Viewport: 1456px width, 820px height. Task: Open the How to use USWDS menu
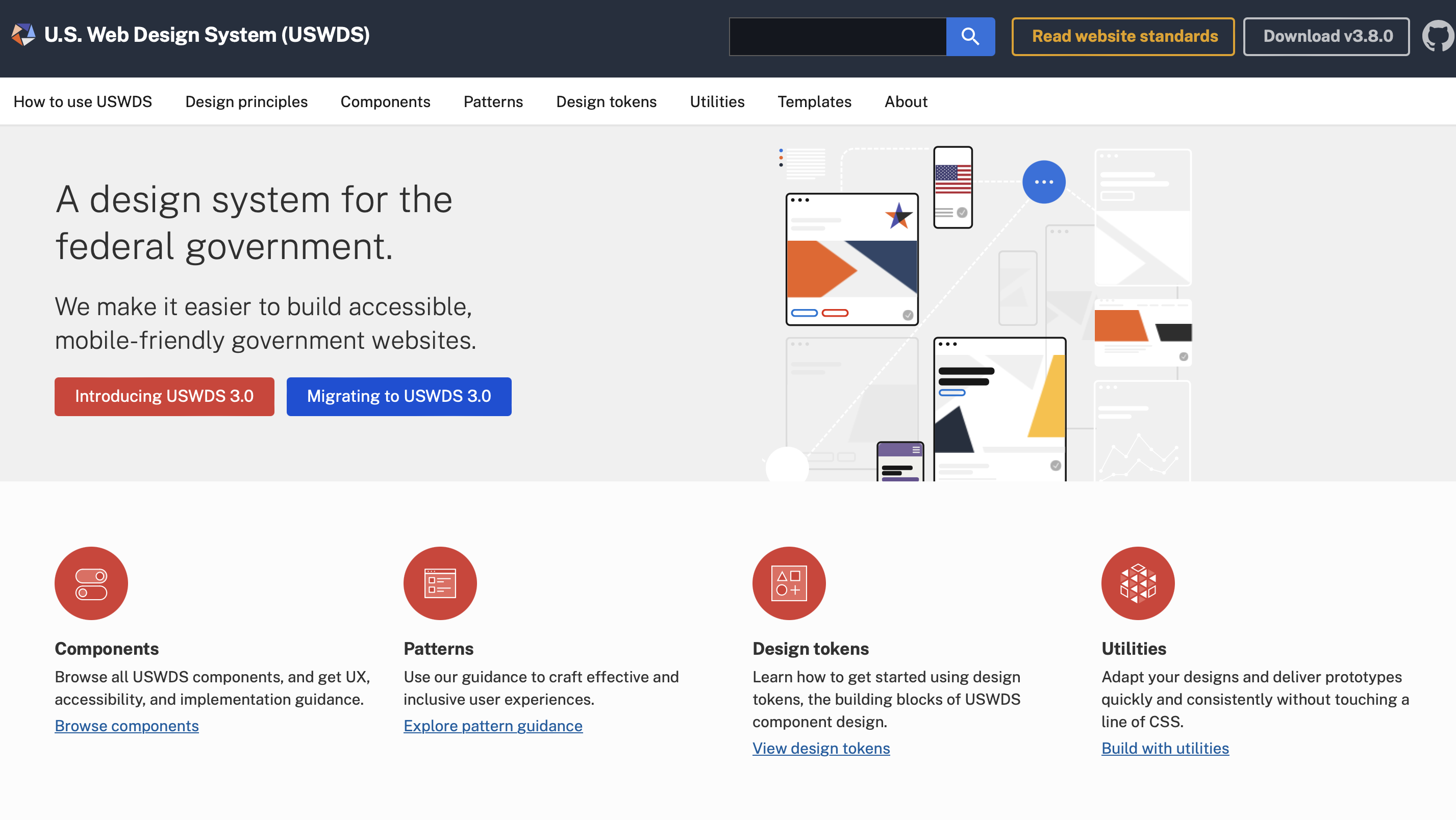point(83,101)
